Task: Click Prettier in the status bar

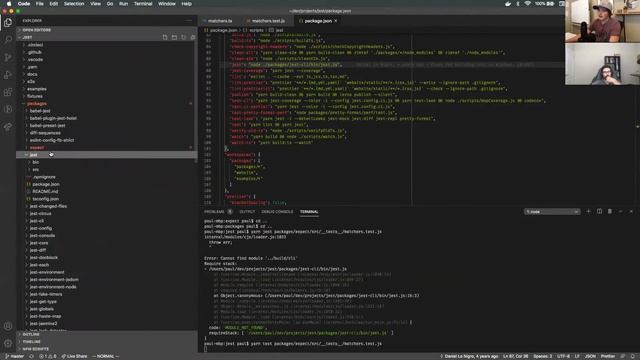Action: pos(608,356)
